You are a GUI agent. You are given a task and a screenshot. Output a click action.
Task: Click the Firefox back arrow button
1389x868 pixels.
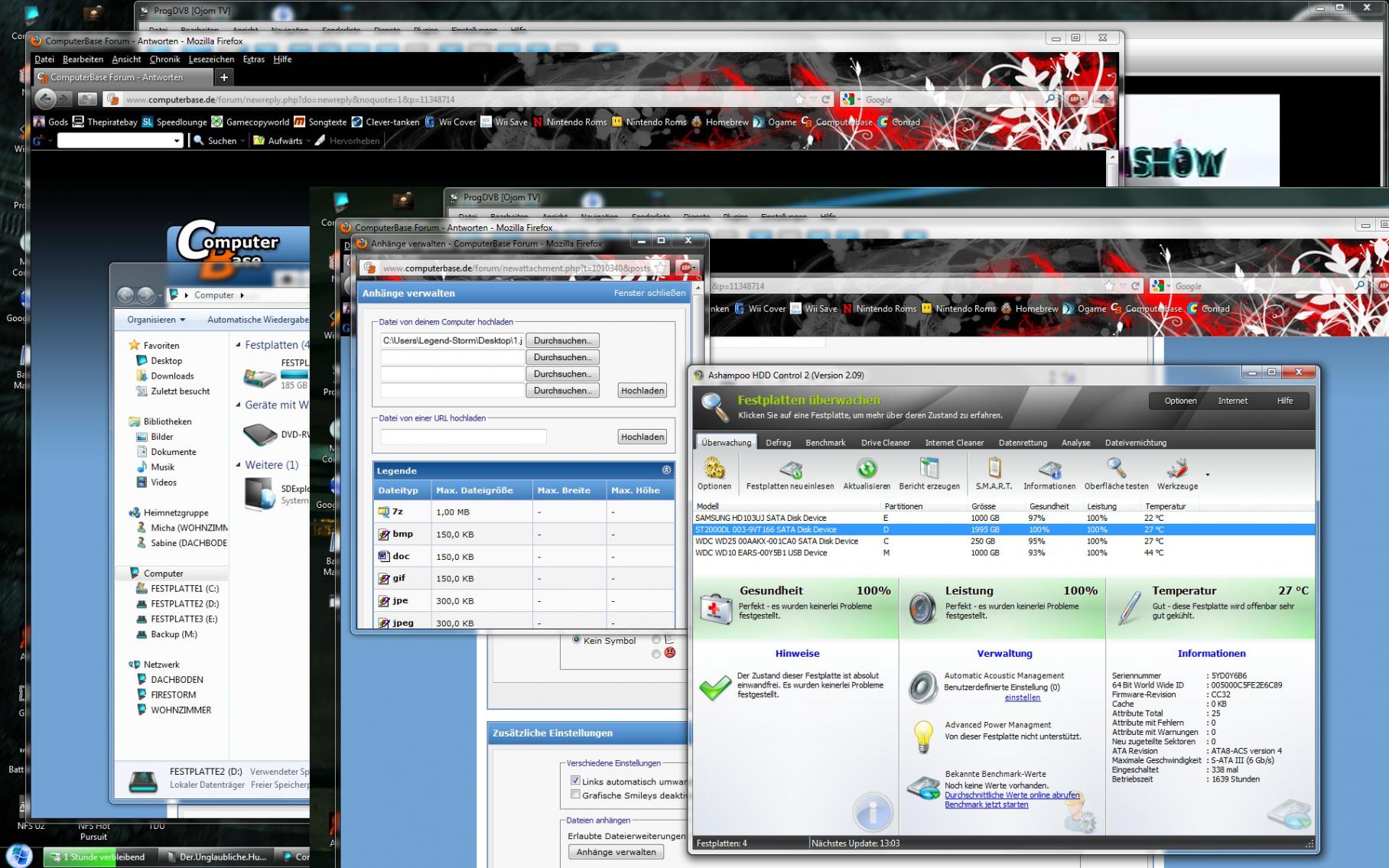(46, 99)
